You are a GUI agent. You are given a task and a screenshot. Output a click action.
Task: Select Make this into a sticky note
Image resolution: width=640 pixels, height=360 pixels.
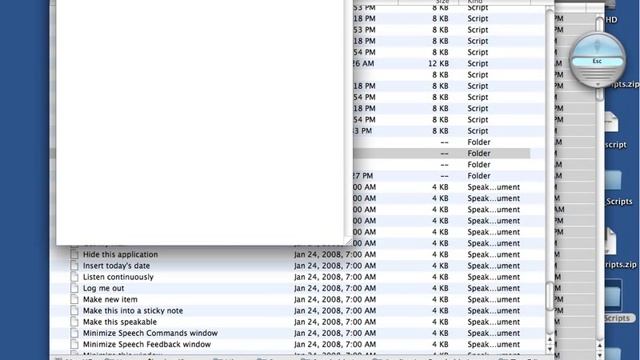coord(133,311)
